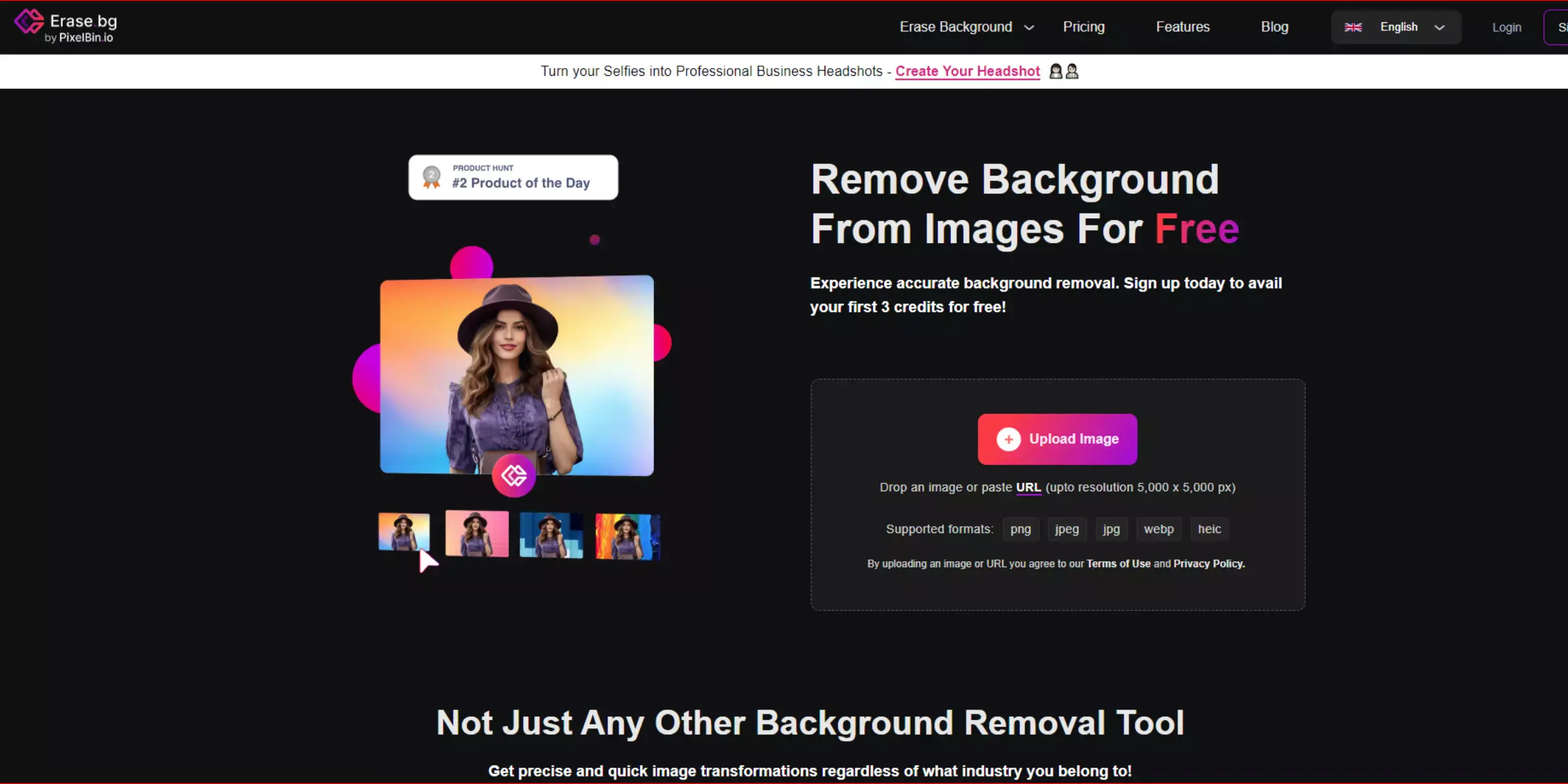1568x784 pixels.
Task: Click the webp format tag
Action: [1158, 529]
